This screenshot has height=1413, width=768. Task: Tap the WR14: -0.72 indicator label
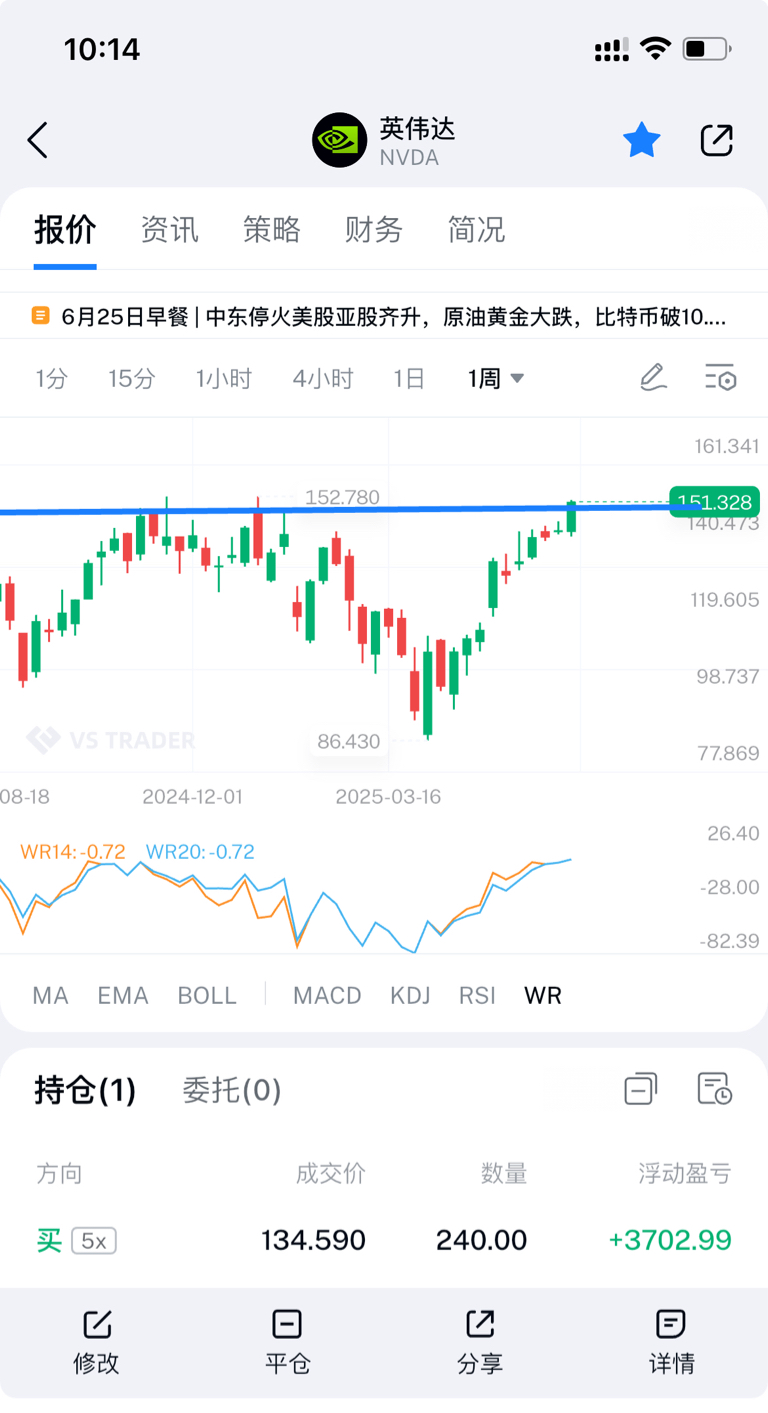coord(73,852)
